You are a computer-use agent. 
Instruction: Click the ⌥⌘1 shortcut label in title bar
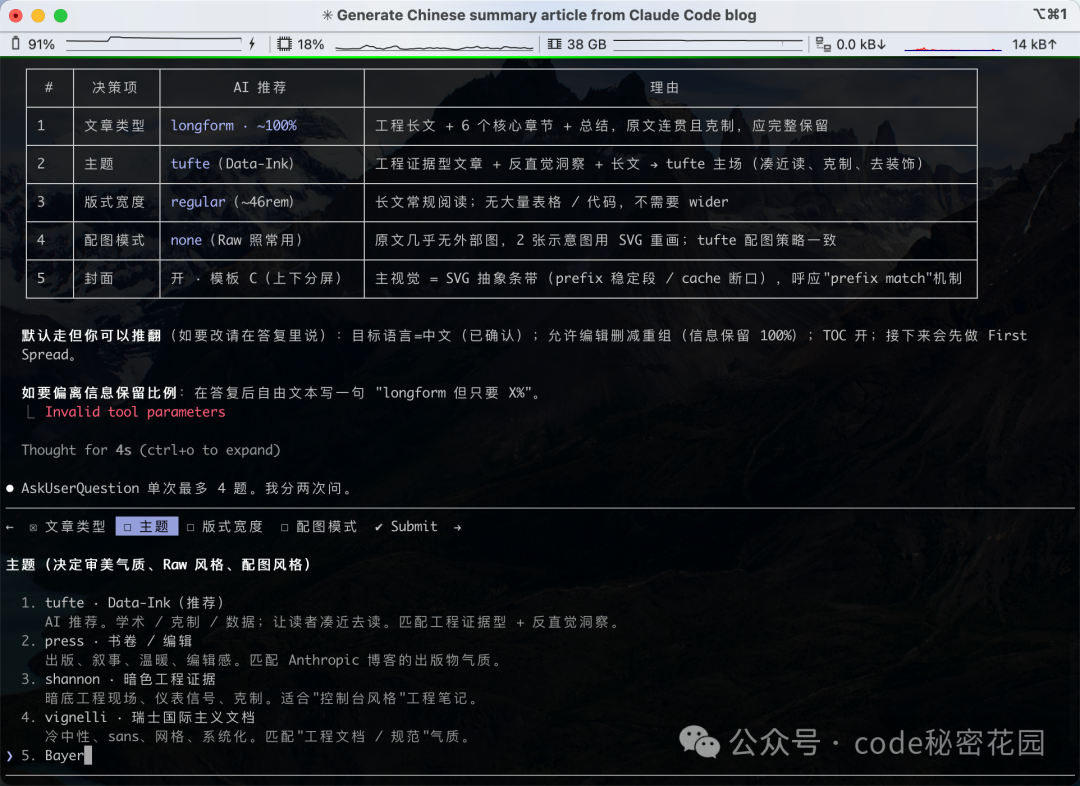coord(1050,14)
